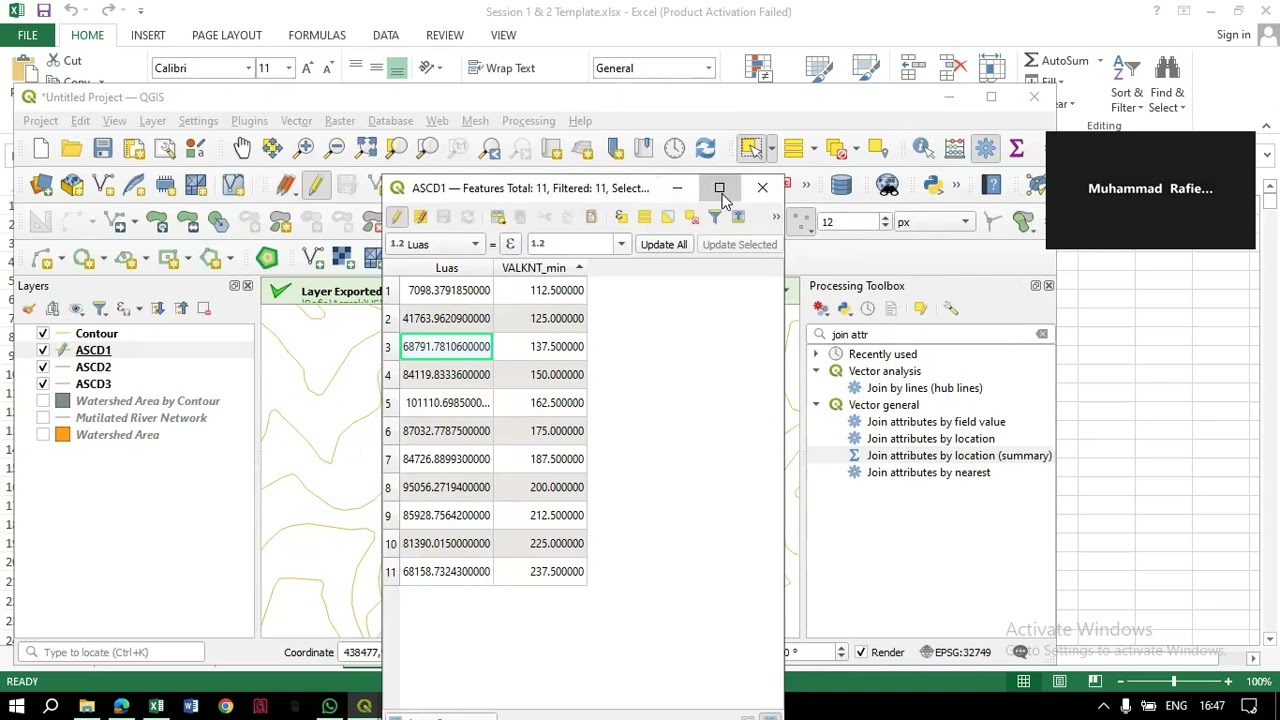Open Google Chrome from the taskbar
This screenshot has width=1280, height=720.
[225, 707]
